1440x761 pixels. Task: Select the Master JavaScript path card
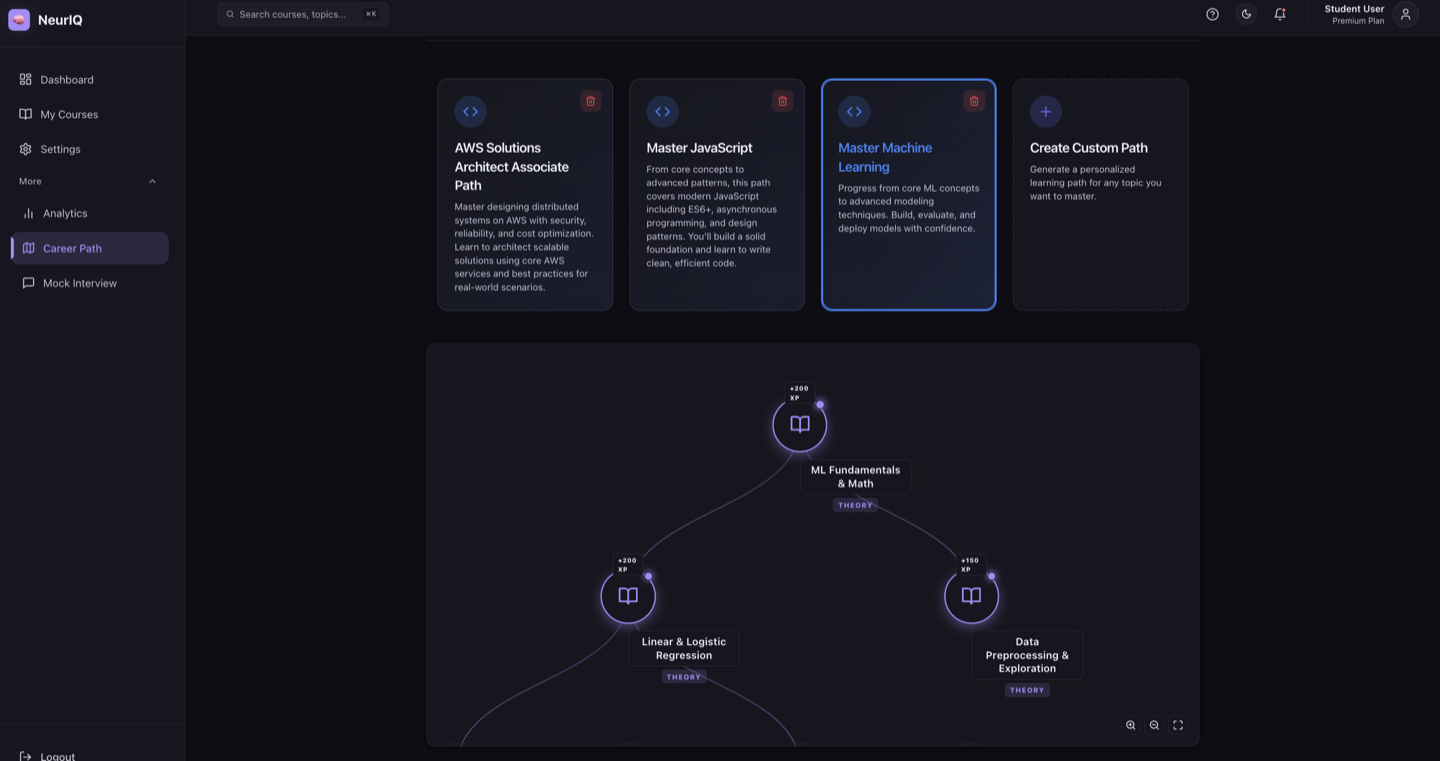[x=717, y=195]
